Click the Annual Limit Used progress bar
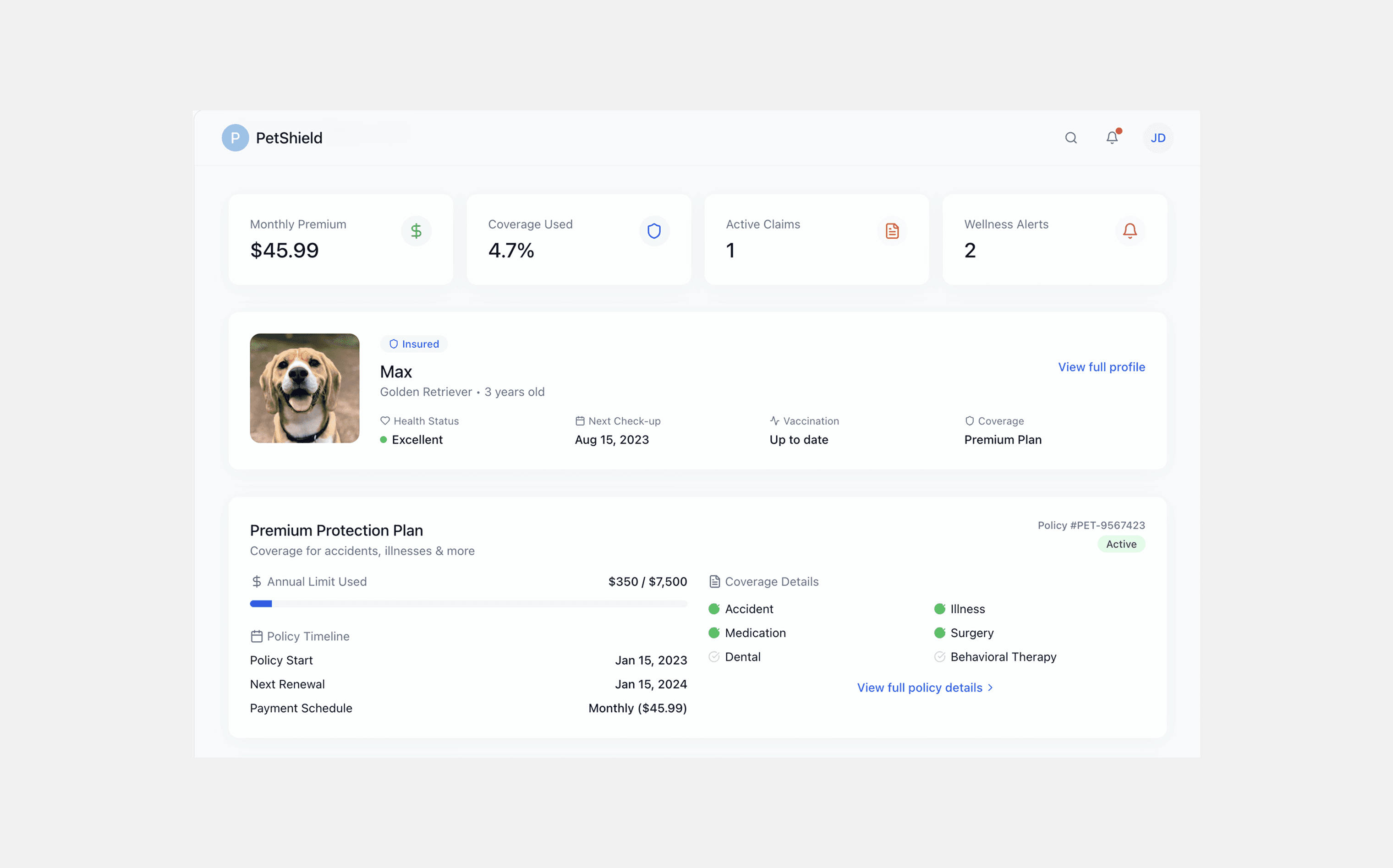 468,603
